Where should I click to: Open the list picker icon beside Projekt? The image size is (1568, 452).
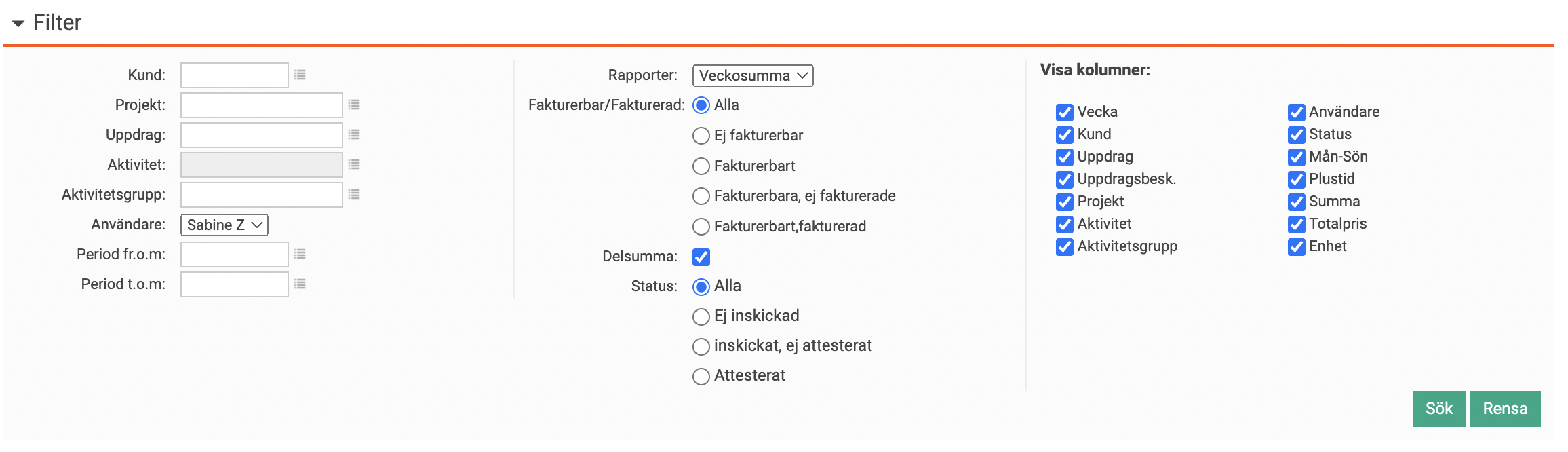coord(354,105)
